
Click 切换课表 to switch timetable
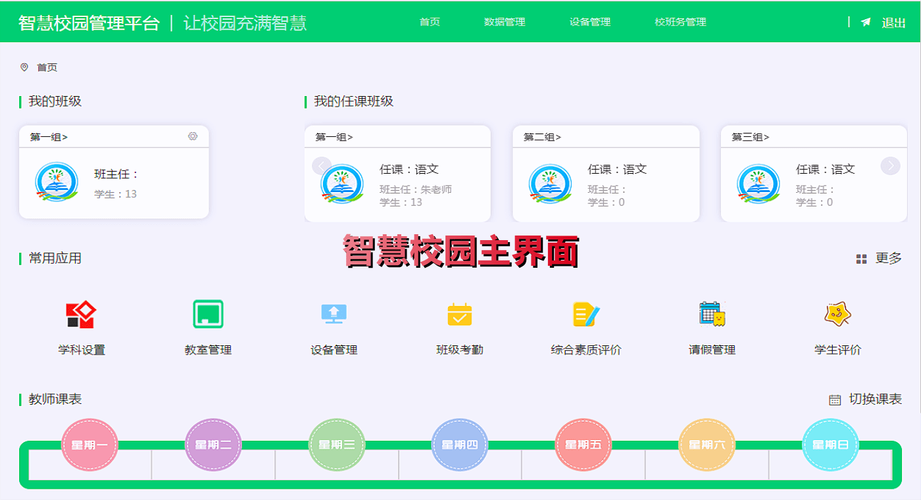(x=866, y=399)
